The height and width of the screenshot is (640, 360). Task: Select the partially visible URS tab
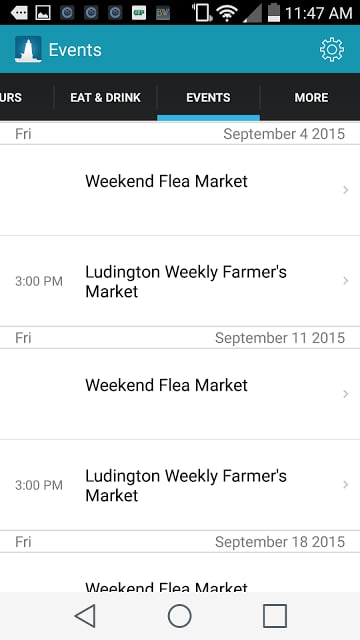[11, 98]
